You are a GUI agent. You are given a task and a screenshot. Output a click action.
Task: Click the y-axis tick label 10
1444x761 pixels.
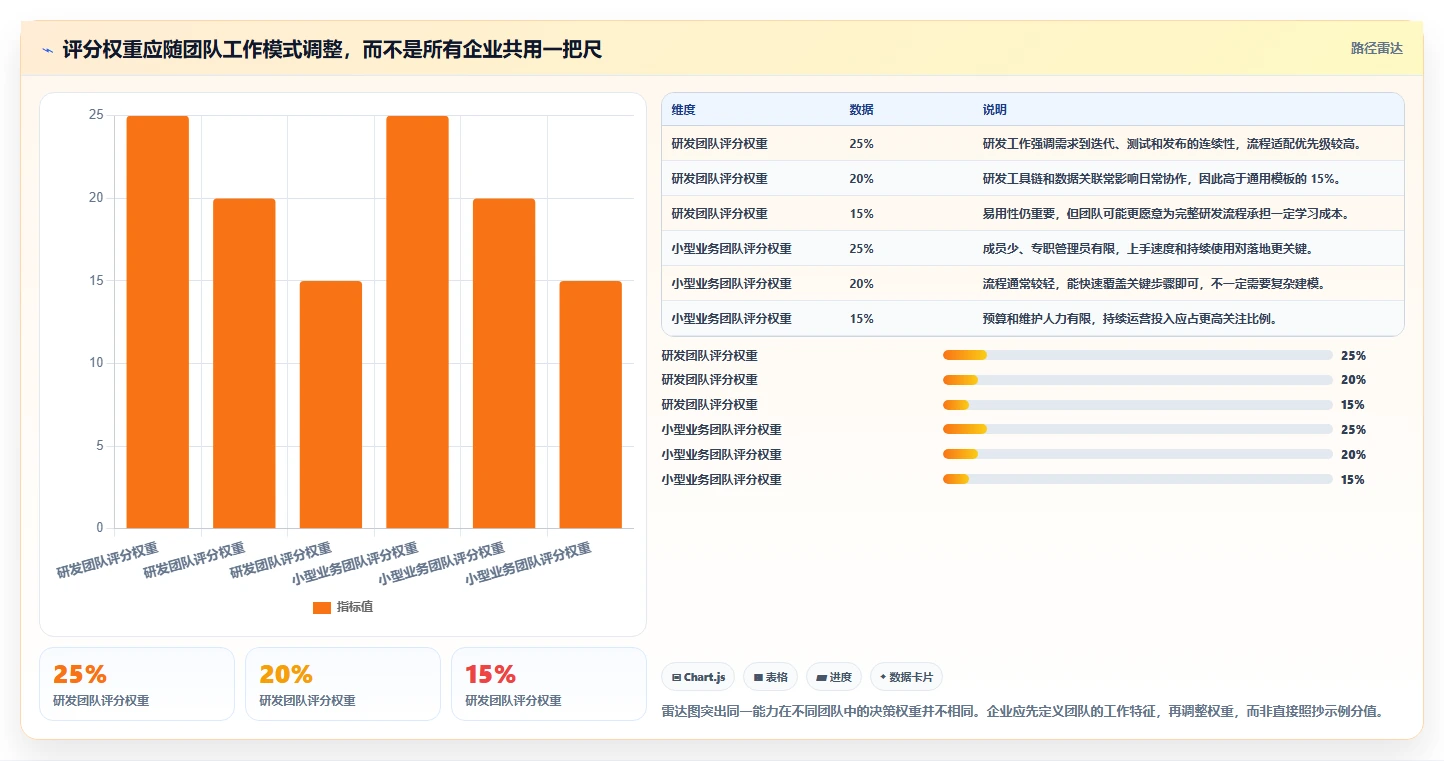(x=96, y=363)
